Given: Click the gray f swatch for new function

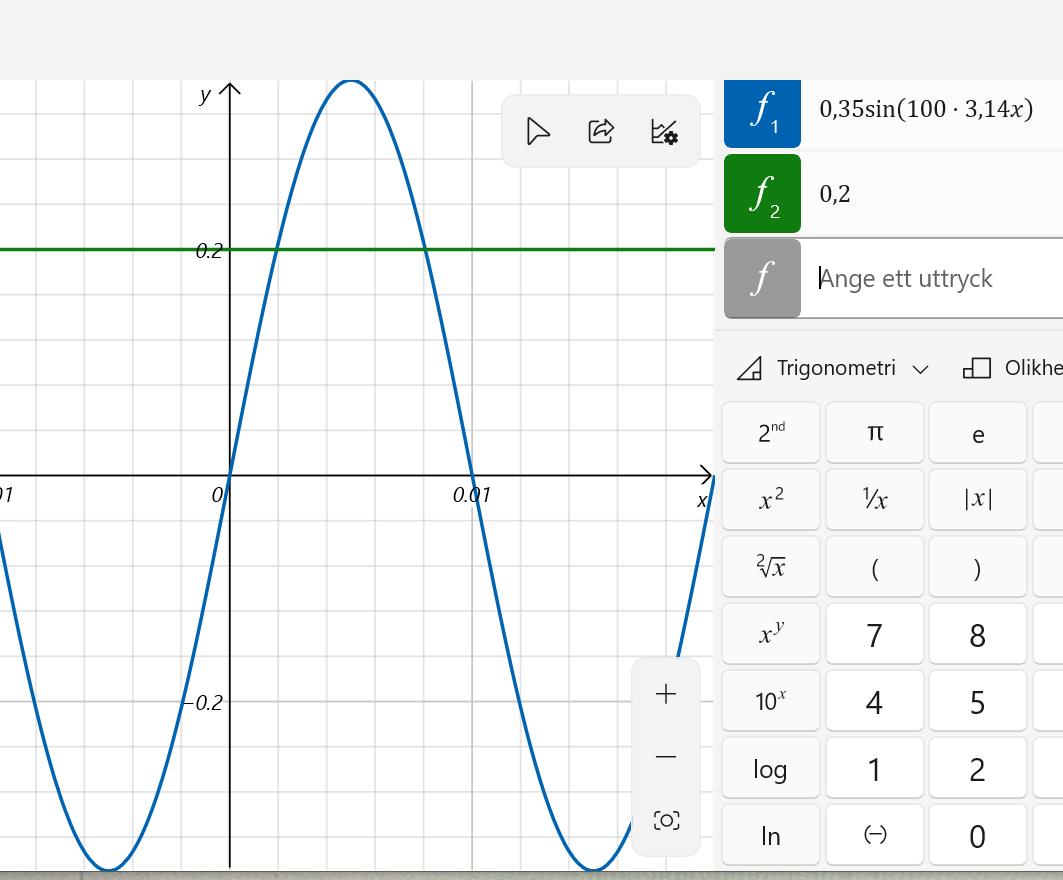Looking at the screenshot, I should coord(762,278).
